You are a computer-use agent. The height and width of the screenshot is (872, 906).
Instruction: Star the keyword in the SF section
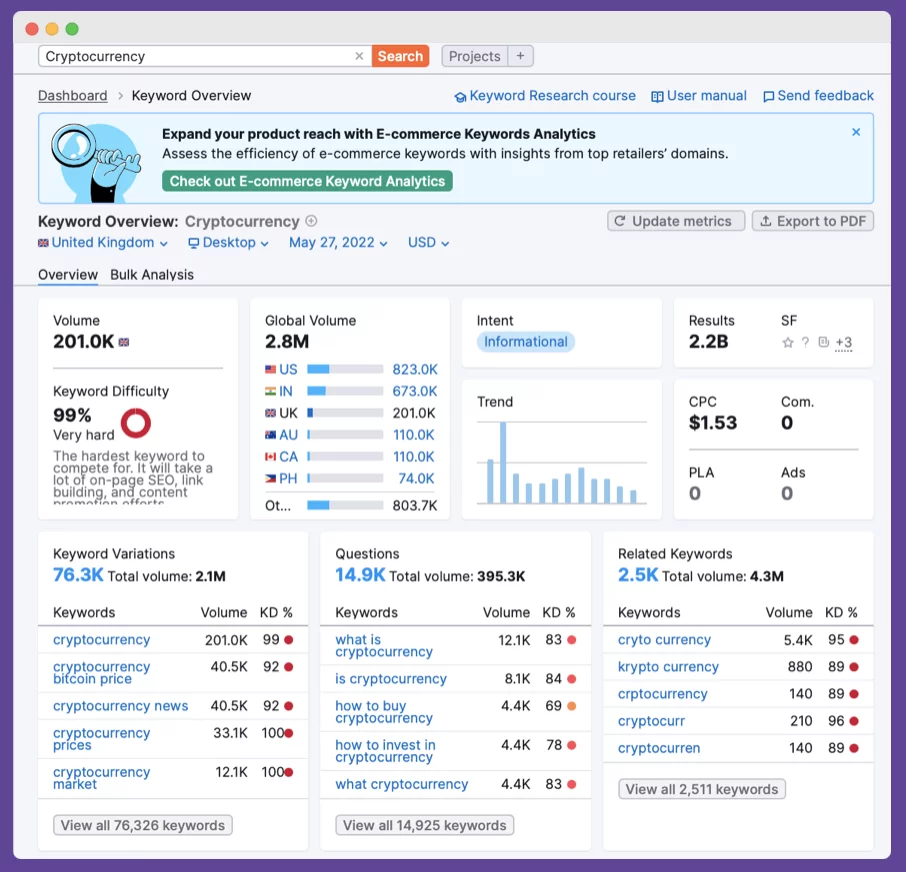click(x=788, y=342)
